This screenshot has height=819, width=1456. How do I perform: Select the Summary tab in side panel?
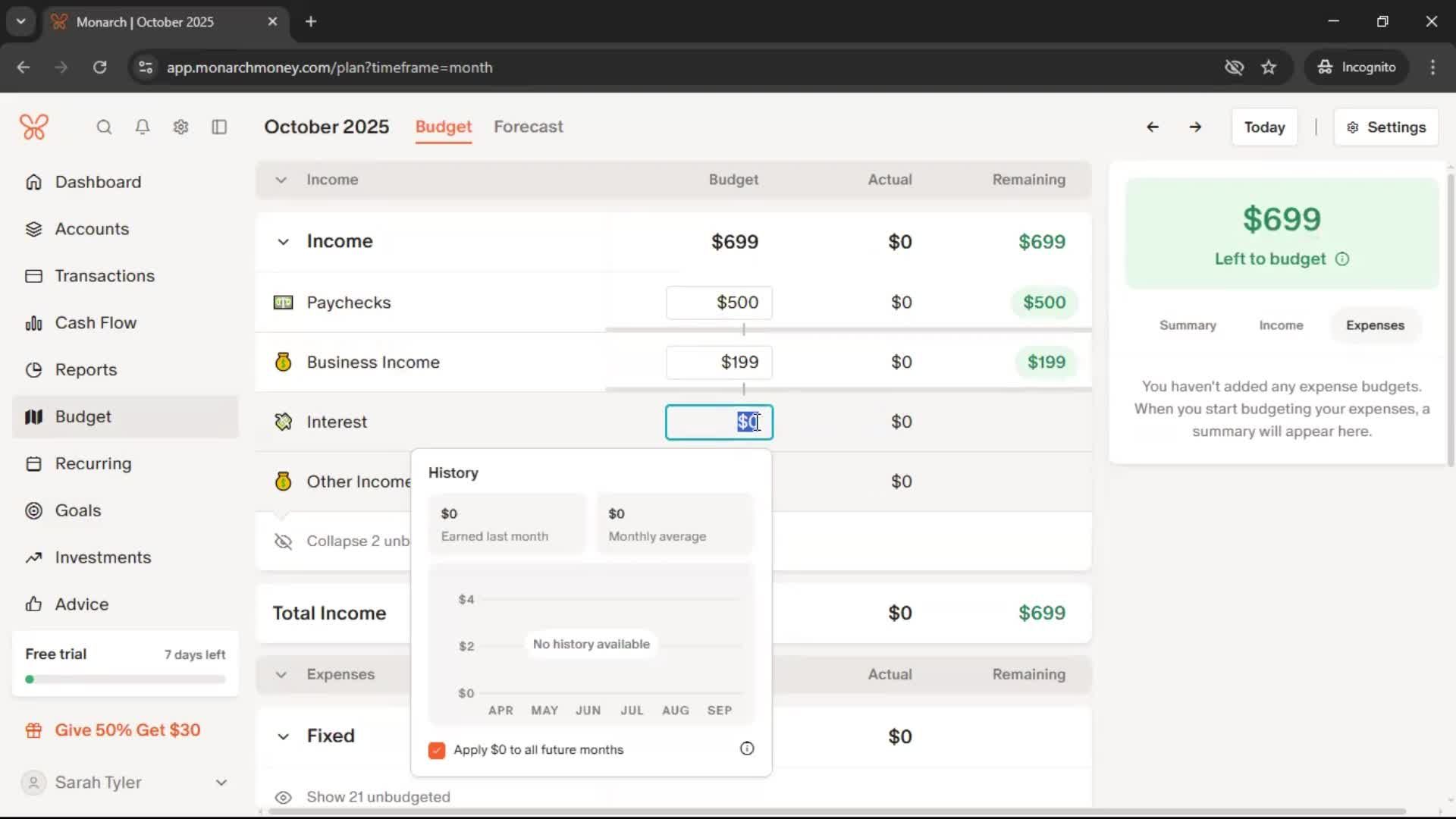(x=1187, y=325)
